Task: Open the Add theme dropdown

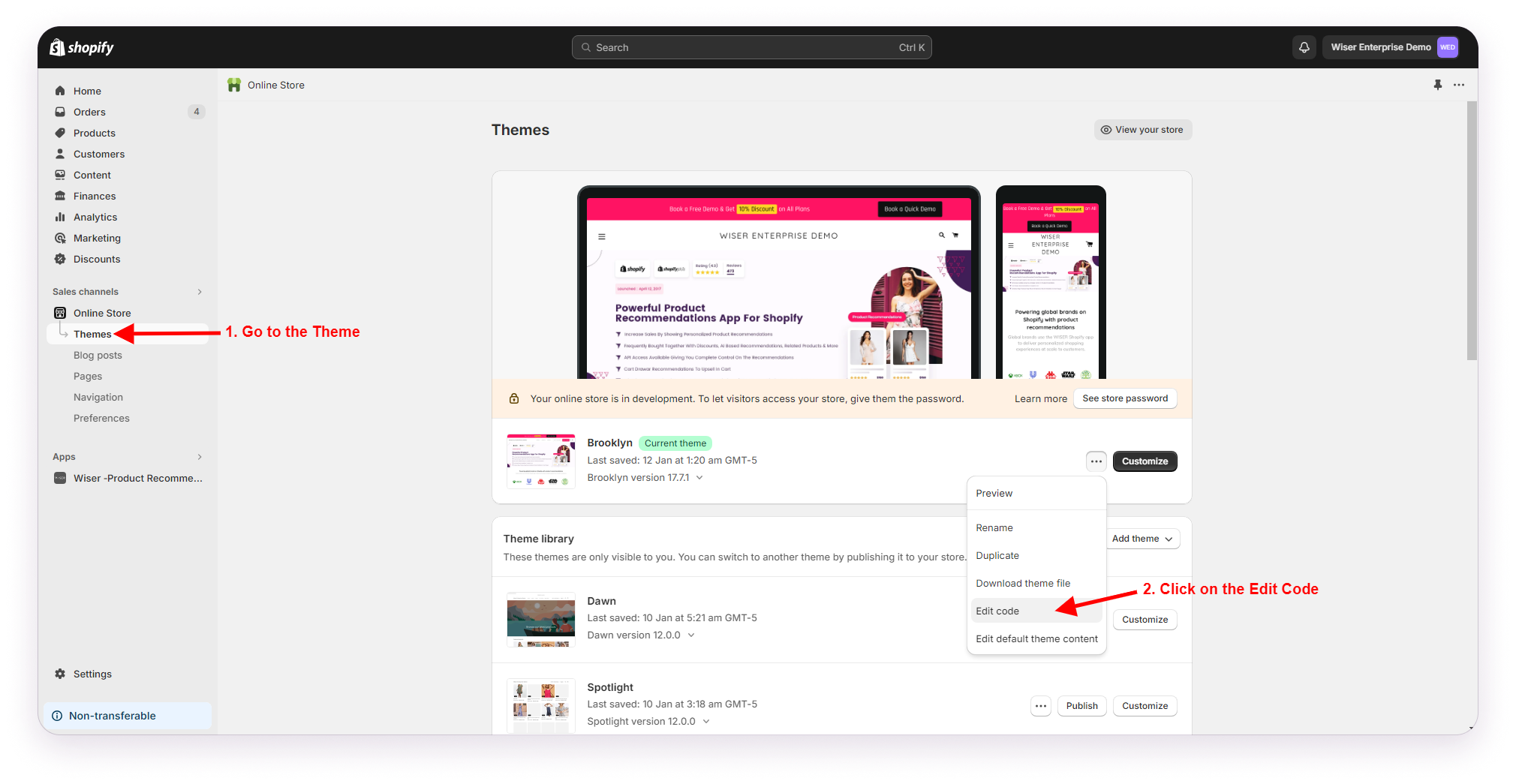Action: point(1142,539)
